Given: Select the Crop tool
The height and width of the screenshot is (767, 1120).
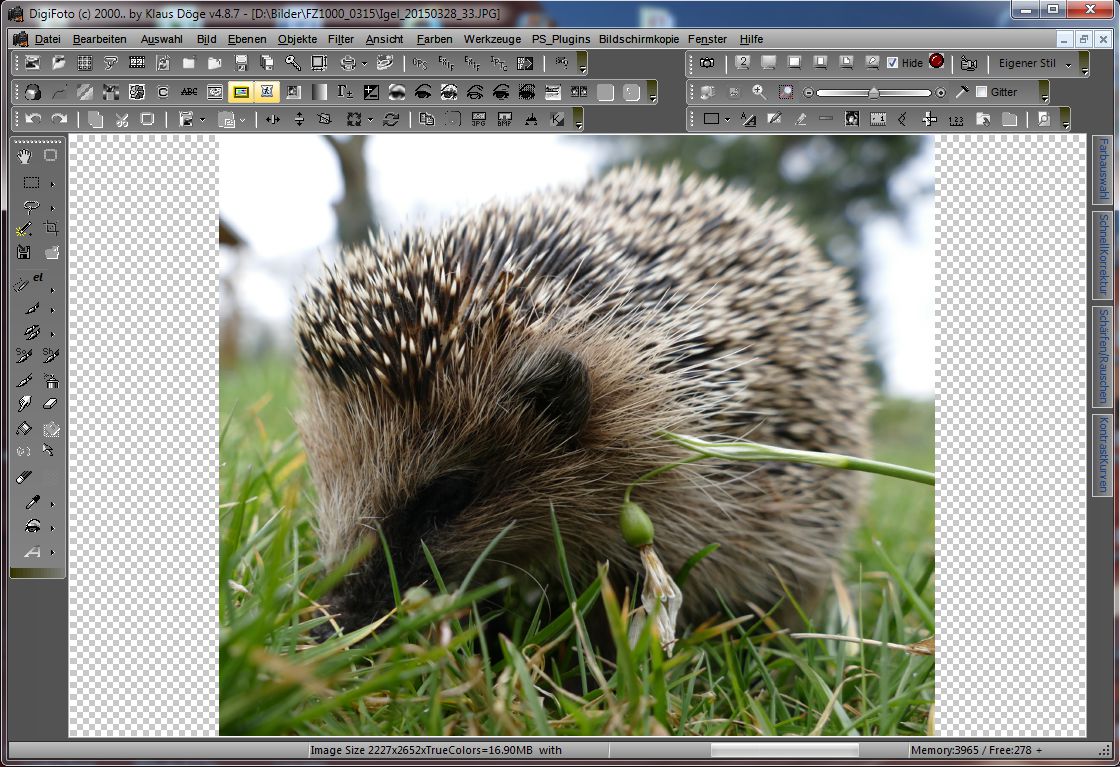Looking at the screenshot, I should pos(51,229).
